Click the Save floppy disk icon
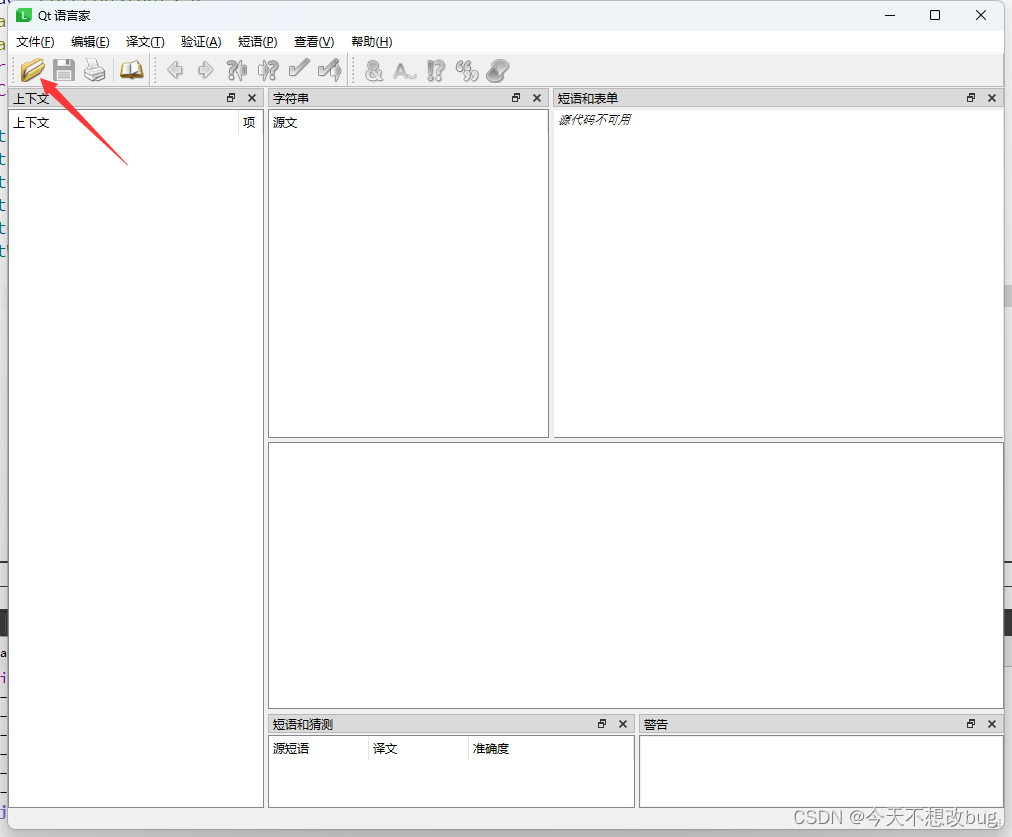 point(64,70)
